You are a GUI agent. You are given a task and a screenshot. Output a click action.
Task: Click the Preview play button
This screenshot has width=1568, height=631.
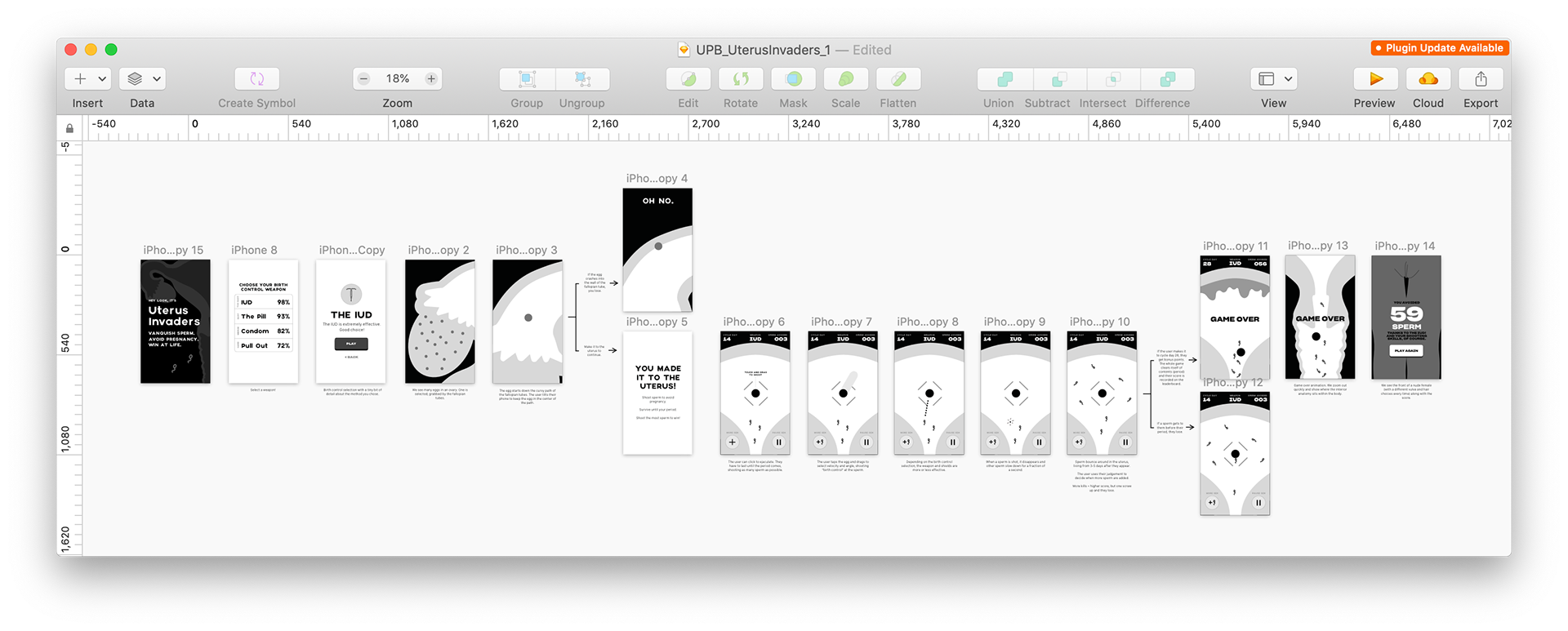(x=1376, y=79)
